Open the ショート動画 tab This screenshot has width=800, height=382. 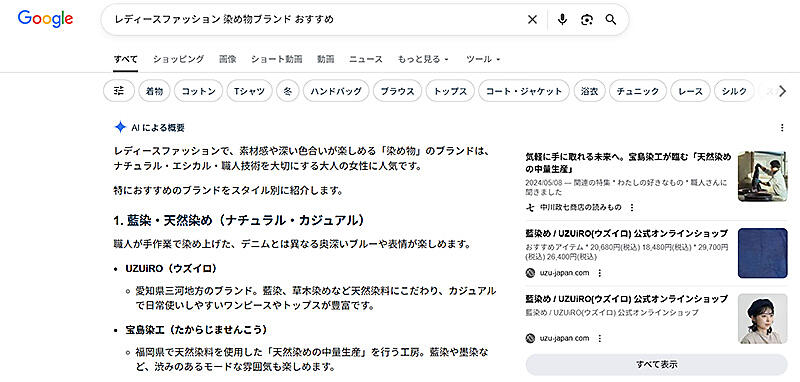click(x=277, y=59)
